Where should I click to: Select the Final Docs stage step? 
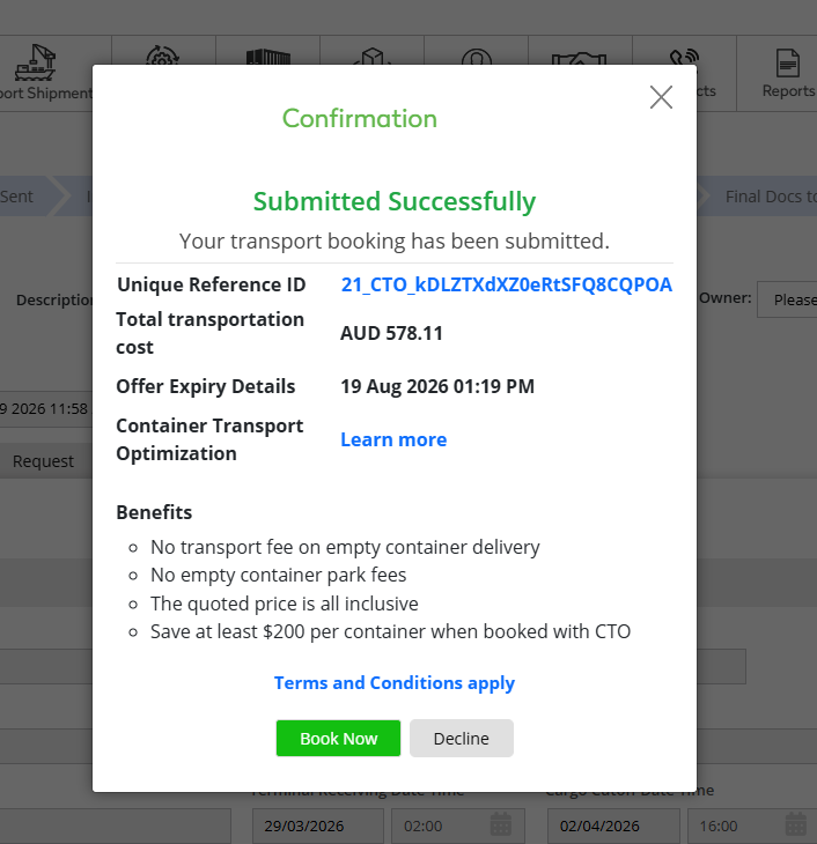(764, 196)
